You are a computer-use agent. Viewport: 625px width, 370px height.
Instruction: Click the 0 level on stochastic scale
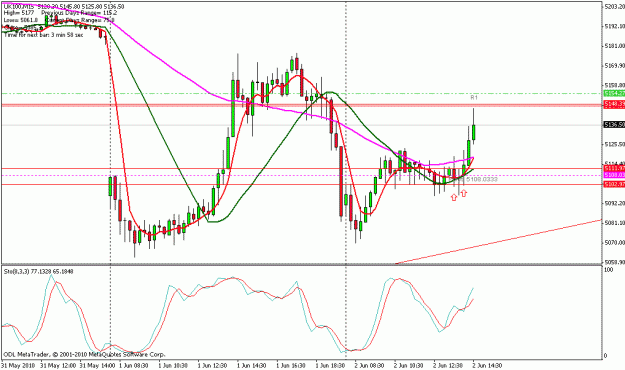[x=606, y=356]
